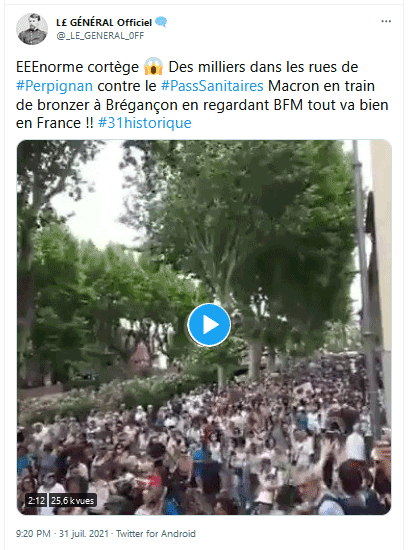
Task: Open LE GÉNÉRAL Officiel's profile avatar
Action: 32,29
